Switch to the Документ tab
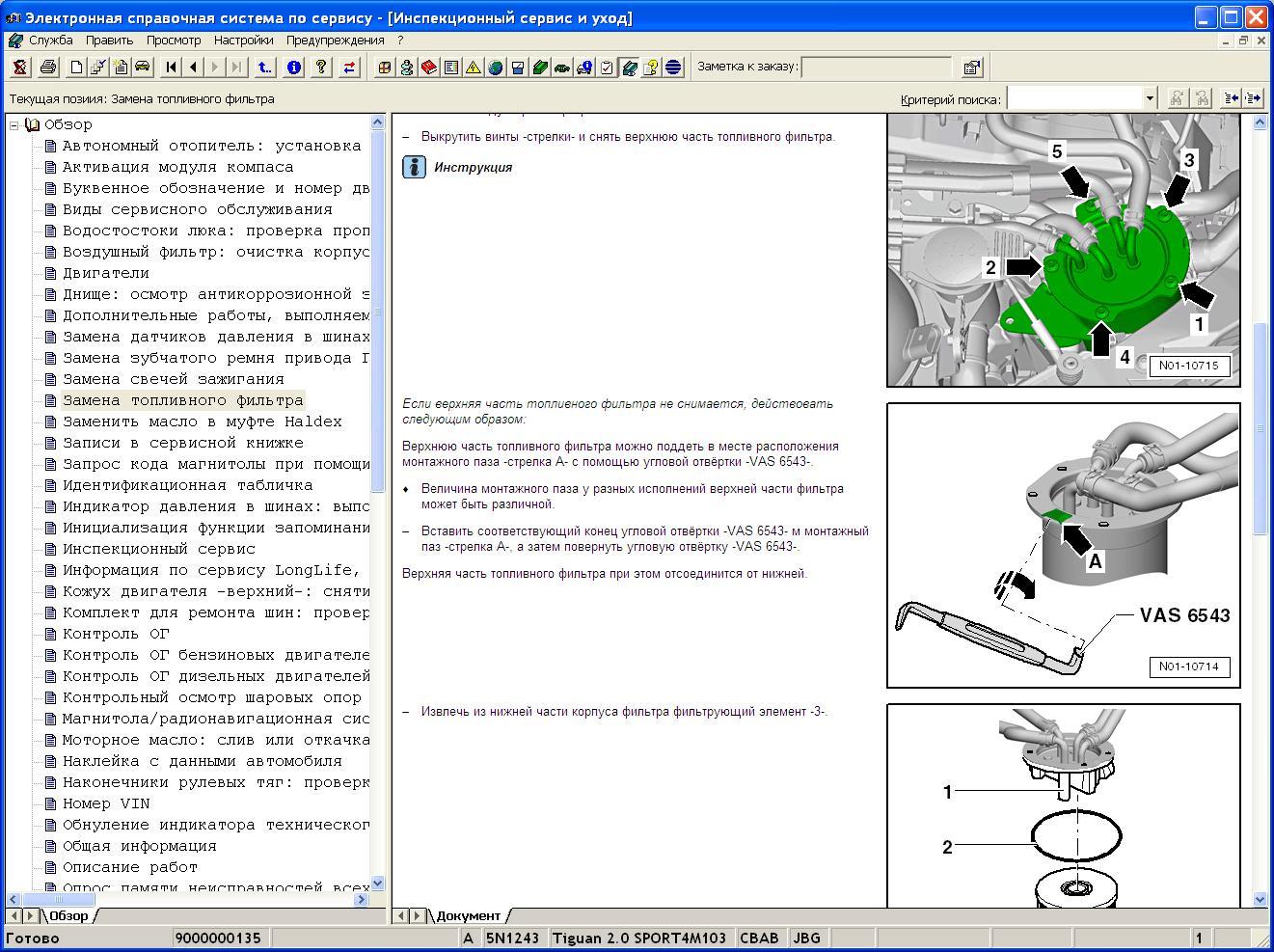 (x=468, y=915)
